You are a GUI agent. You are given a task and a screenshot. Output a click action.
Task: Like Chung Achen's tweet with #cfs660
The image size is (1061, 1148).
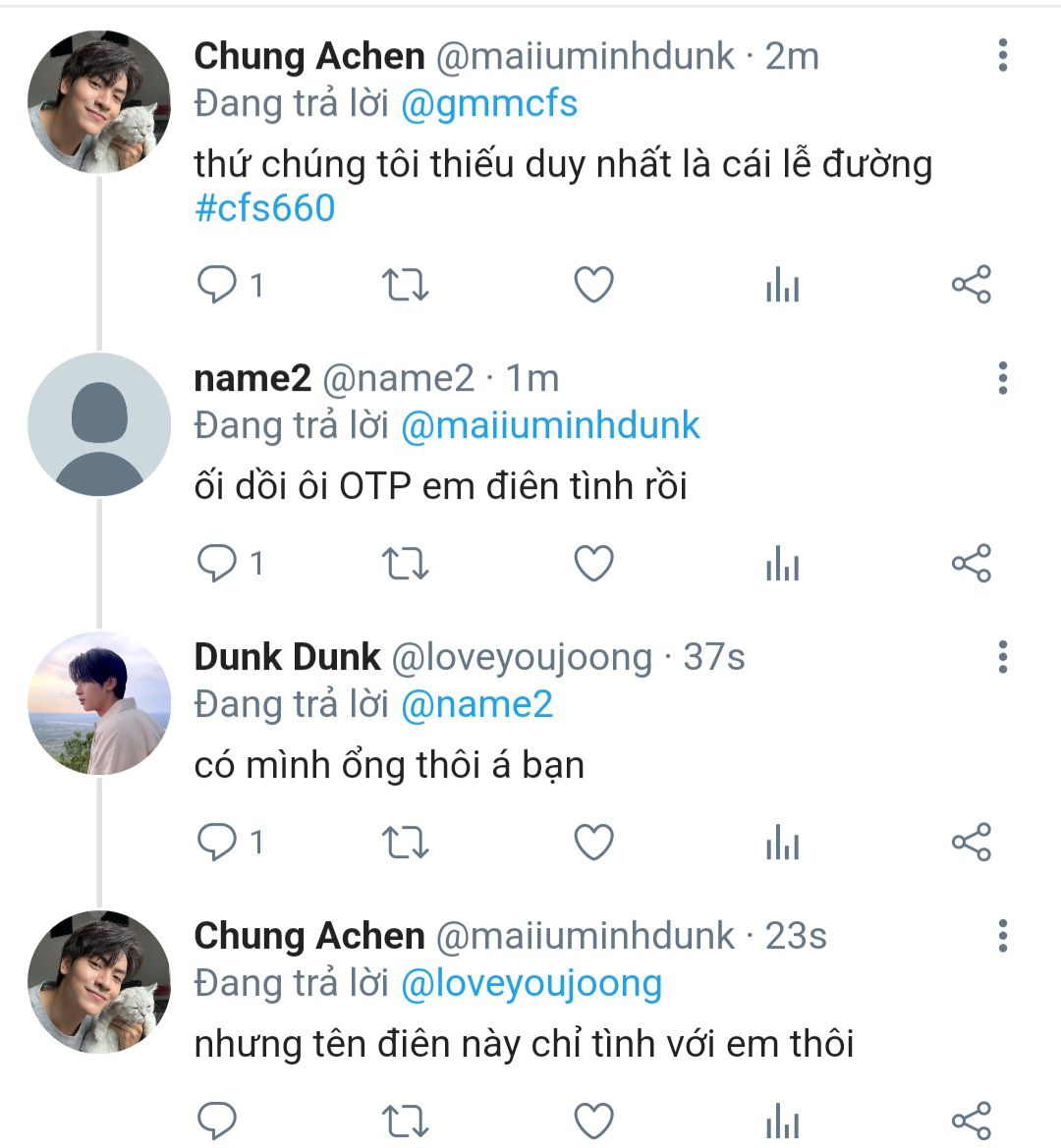tap(593, 286)
